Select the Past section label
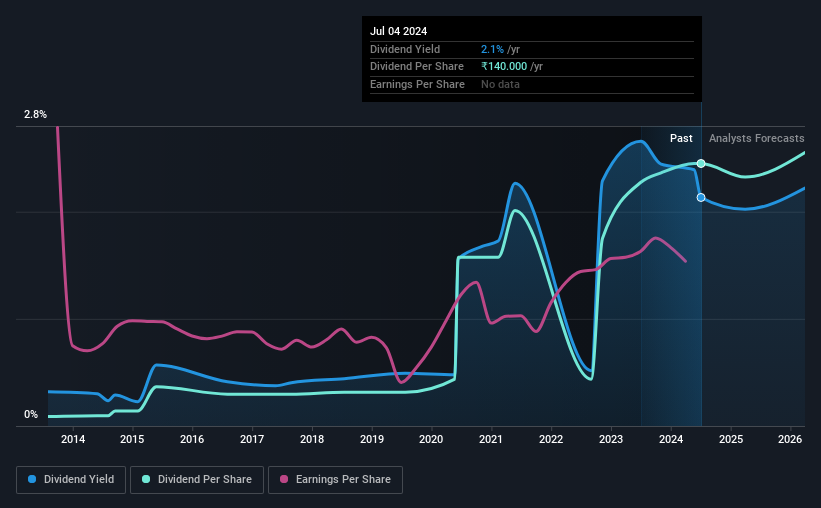Screen dimensions: 821x508 pos(681,139)
